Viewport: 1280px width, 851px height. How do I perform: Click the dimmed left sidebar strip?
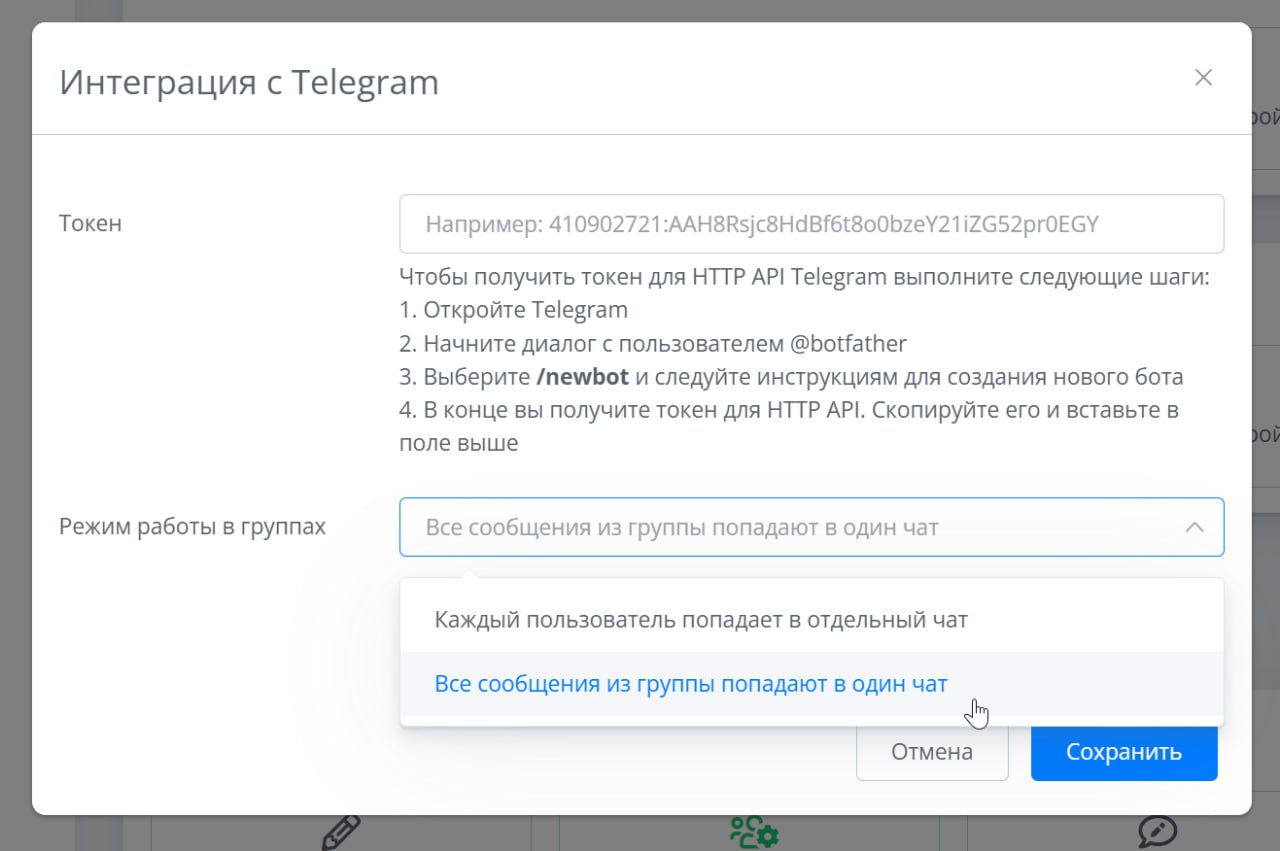(x=100, y=10)
